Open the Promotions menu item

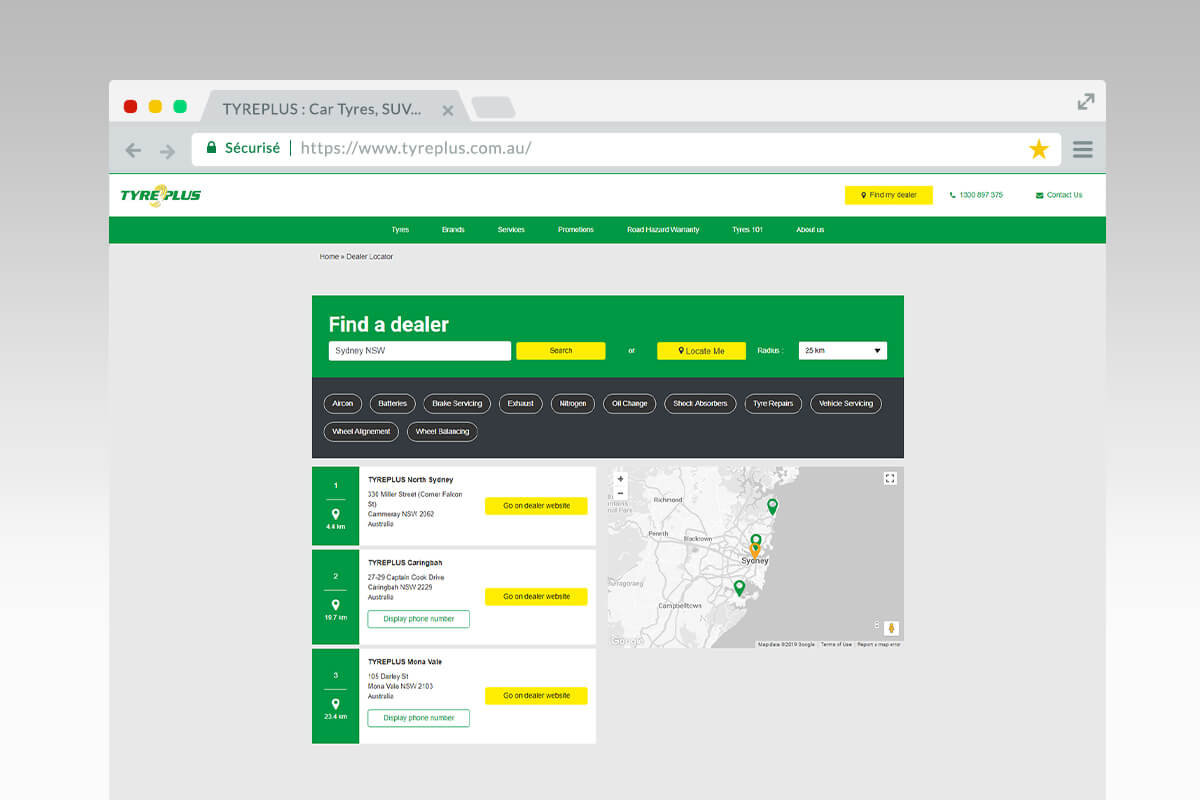(576, 230)
